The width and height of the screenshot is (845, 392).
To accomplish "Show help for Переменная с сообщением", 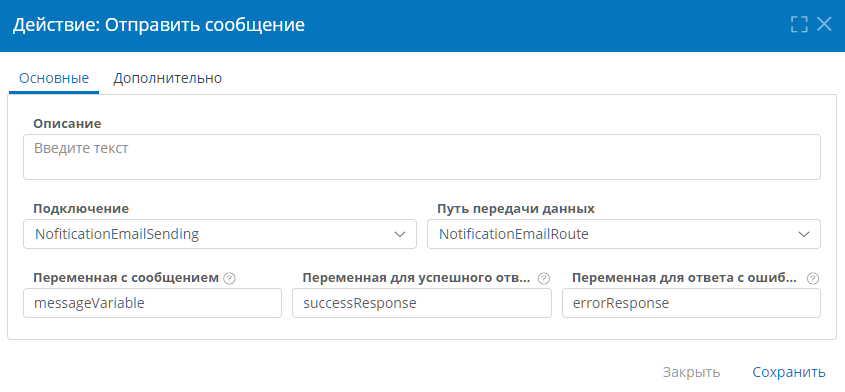I will (230, 278).
